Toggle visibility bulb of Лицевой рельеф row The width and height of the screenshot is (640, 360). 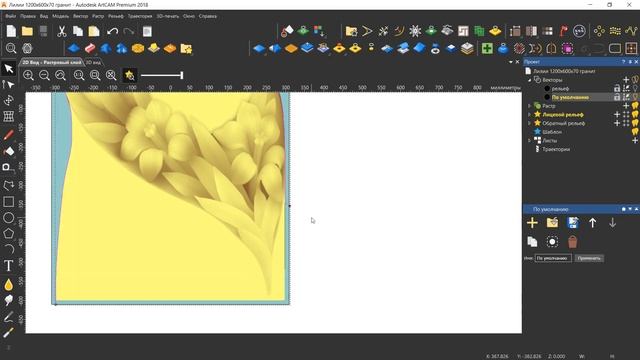click(x=635, y=115)
